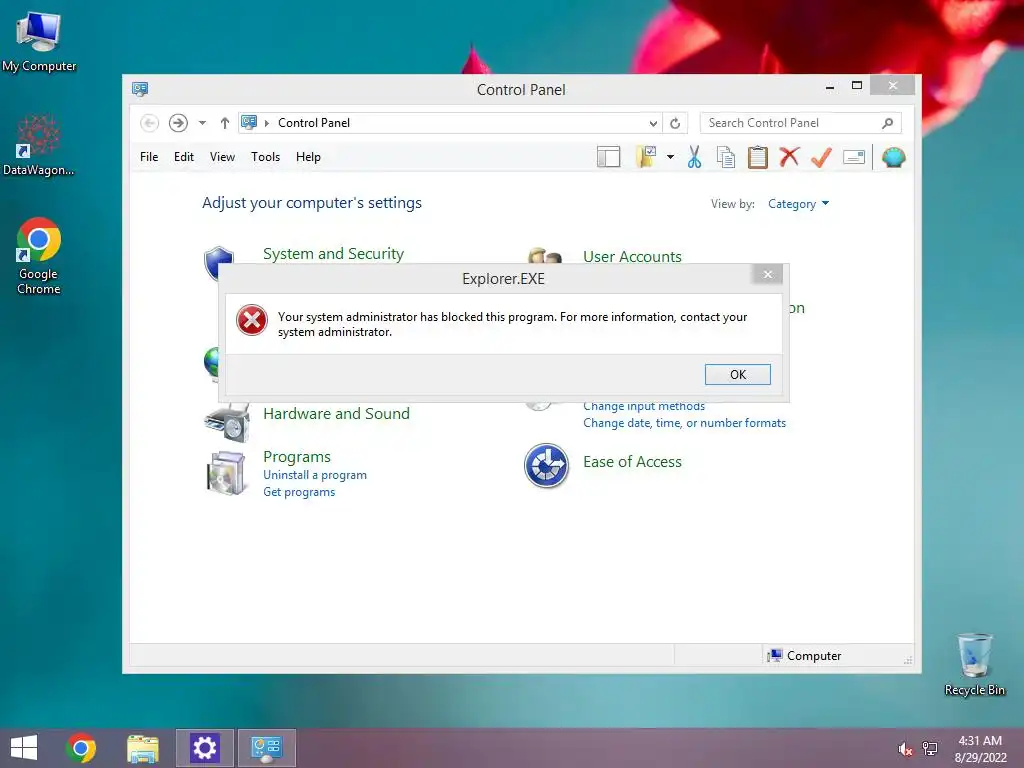The width and height of the screenshot is (1024, 768).
Task: Open User Accounts
Action: (632, 256)
